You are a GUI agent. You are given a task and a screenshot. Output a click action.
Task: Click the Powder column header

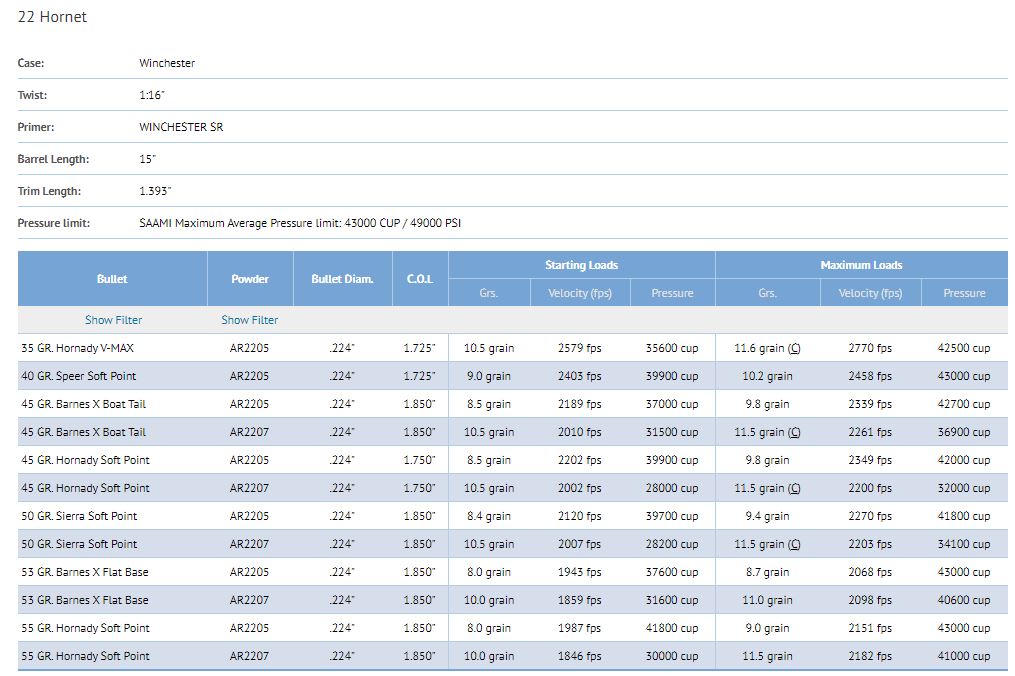coord(250,279)
